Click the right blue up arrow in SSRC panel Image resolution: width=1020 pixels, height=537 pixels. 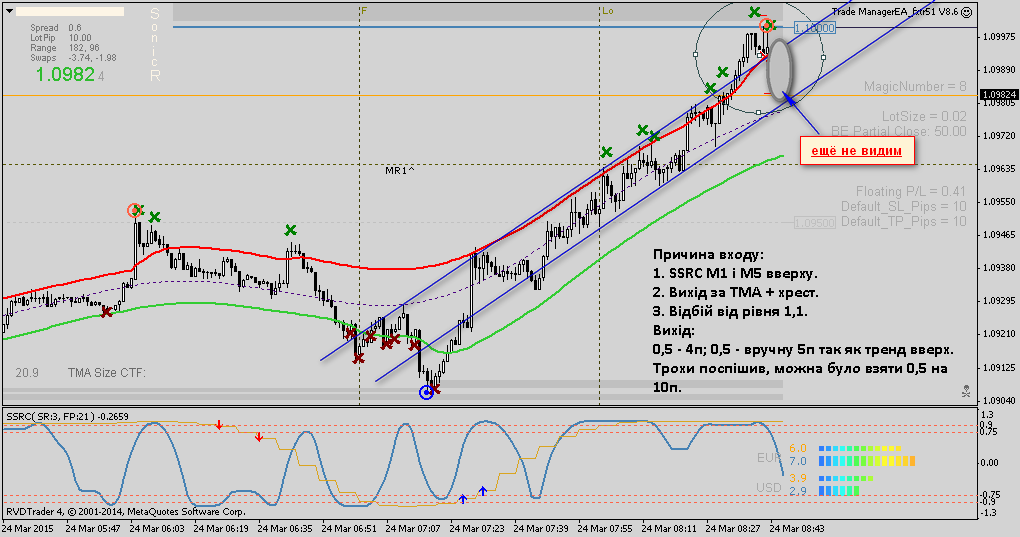pyautogui.click(x=483, y=491)
